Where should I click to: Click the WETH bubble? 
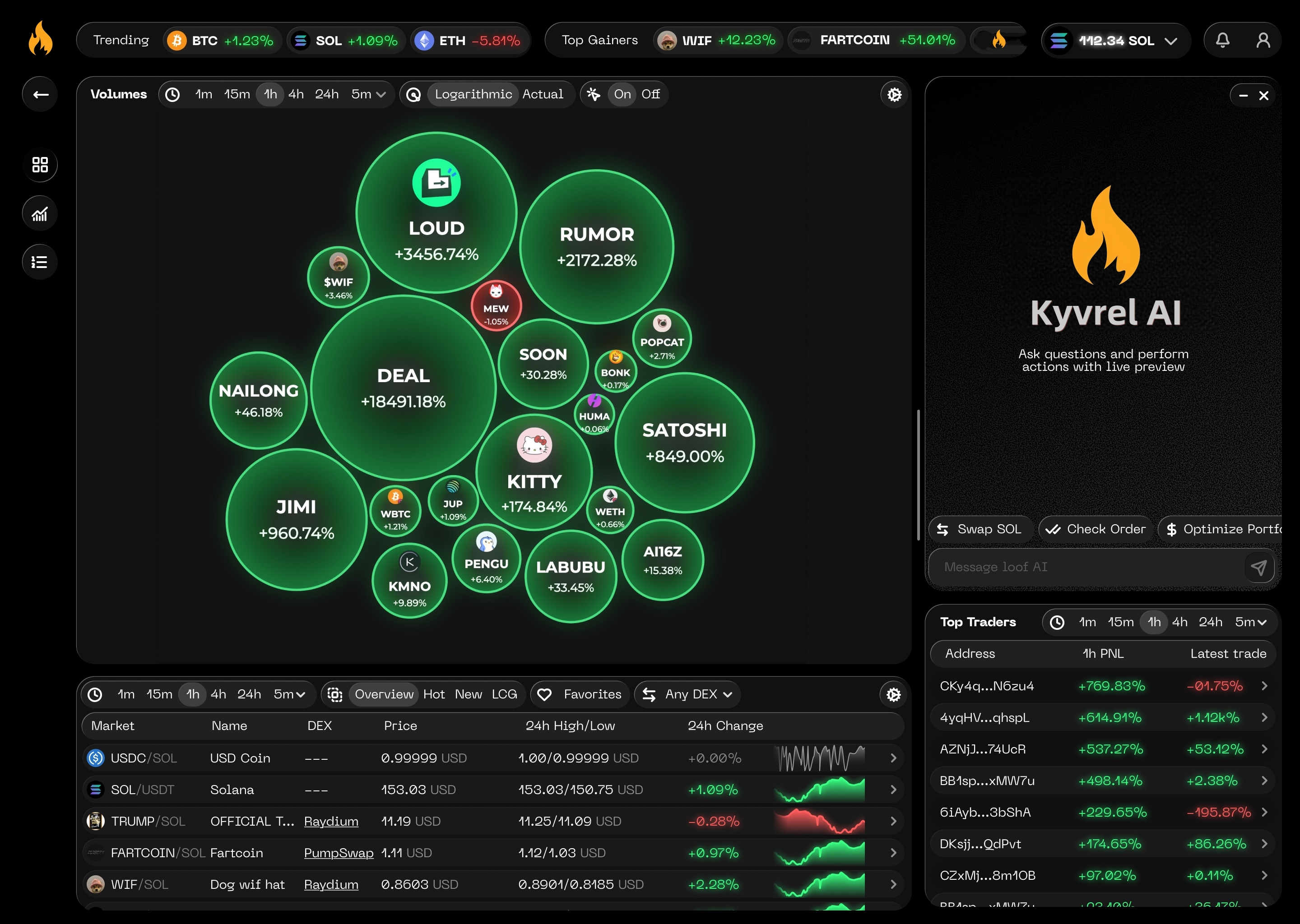[610, 510]
